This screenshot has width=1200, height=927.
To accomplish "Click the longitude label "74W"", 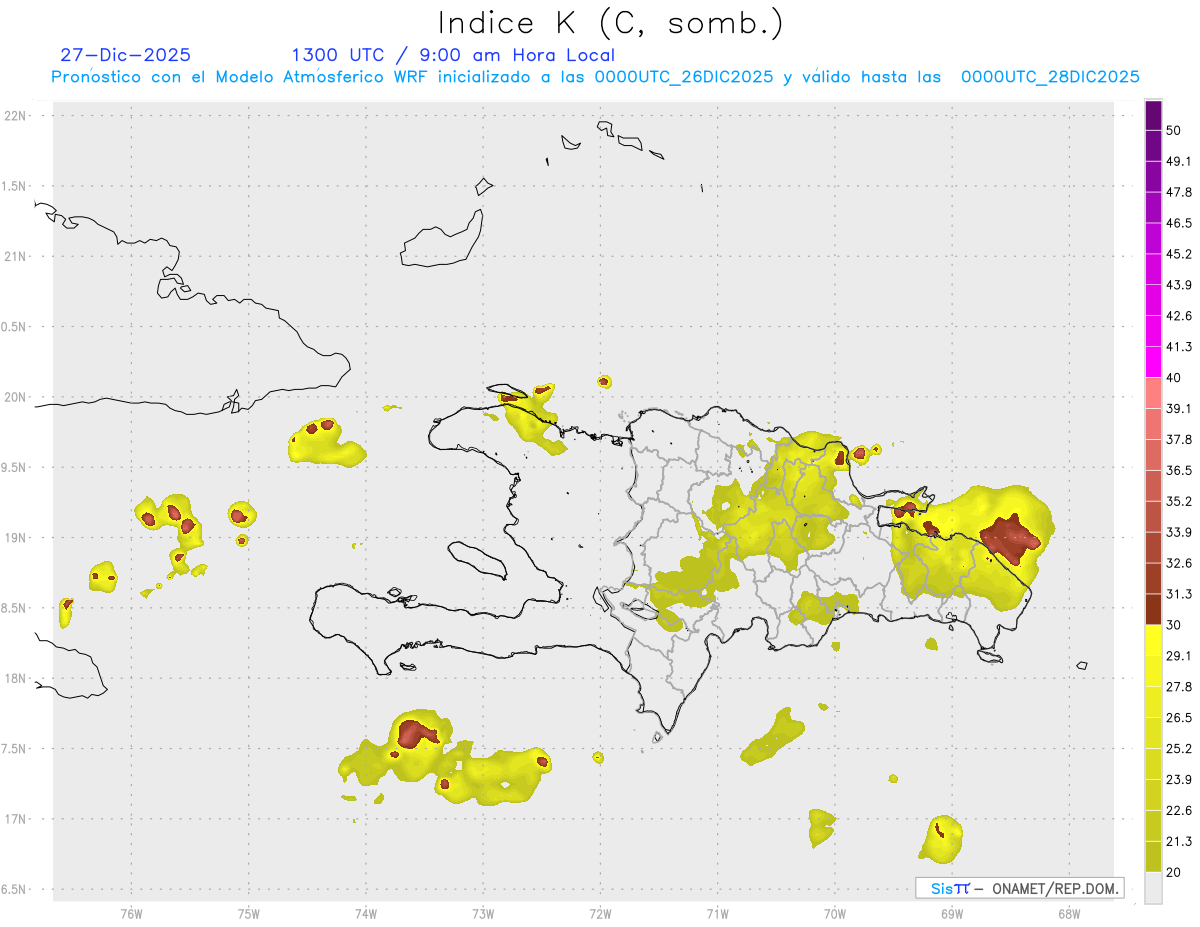I will [x=366, y=913].
